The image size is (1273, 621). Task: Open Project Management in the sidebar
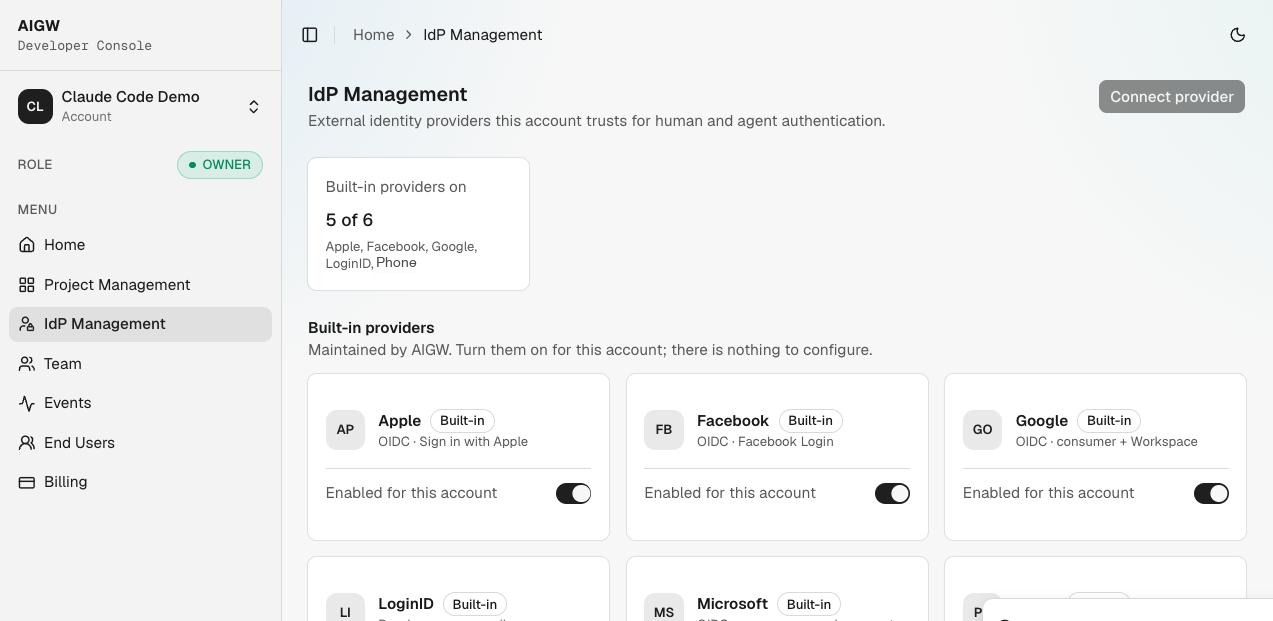[140, 285]
